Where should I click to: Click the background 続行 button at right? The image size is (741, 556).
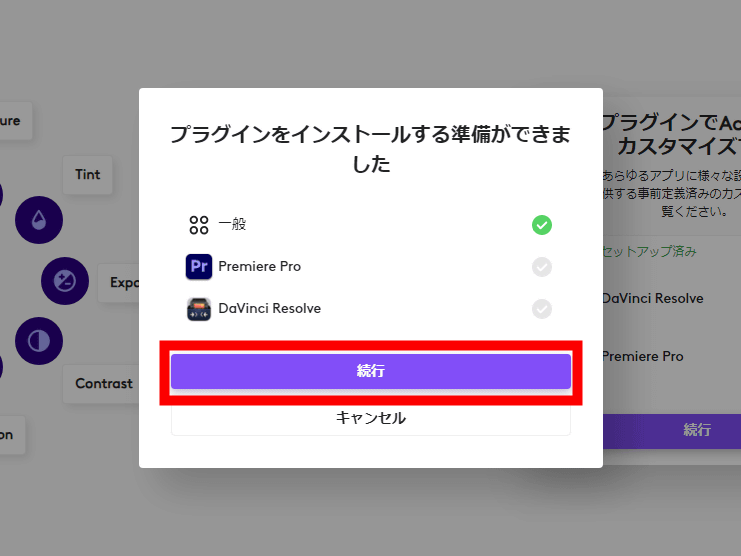(x=672, y=431)
